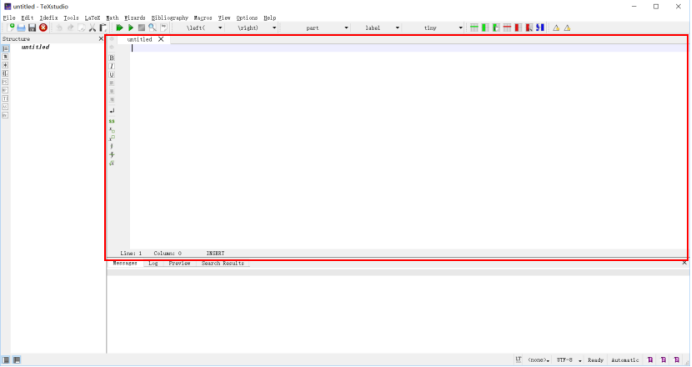Click the red Close document icon
The width and height of the screenshot is (692, 367).
43,28
